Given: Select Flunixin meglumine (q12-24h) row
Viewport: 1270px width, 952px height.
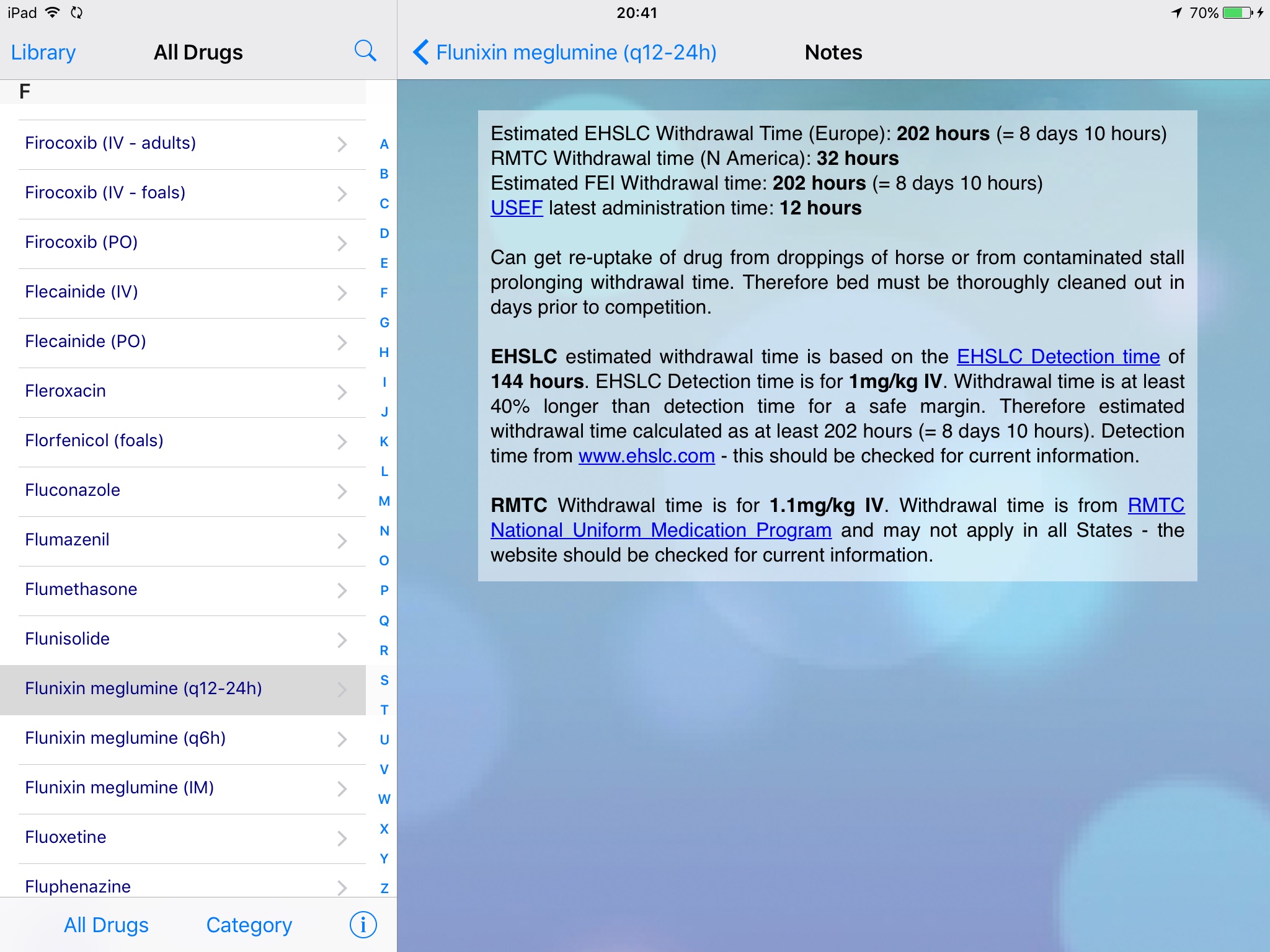Looking at the screenshot, I should coord(183,690).
